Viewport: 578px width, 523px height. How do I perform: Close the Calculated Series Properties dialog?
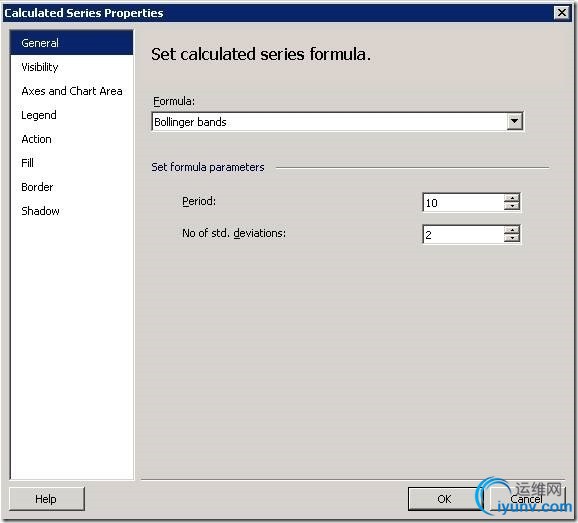pos(561,13)
